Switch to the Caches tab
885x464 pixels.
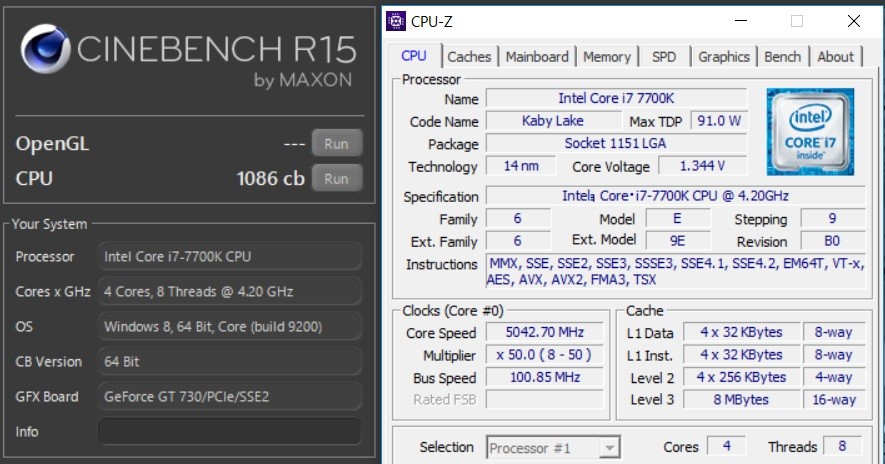pyautogui.click(x=469, y=56)
